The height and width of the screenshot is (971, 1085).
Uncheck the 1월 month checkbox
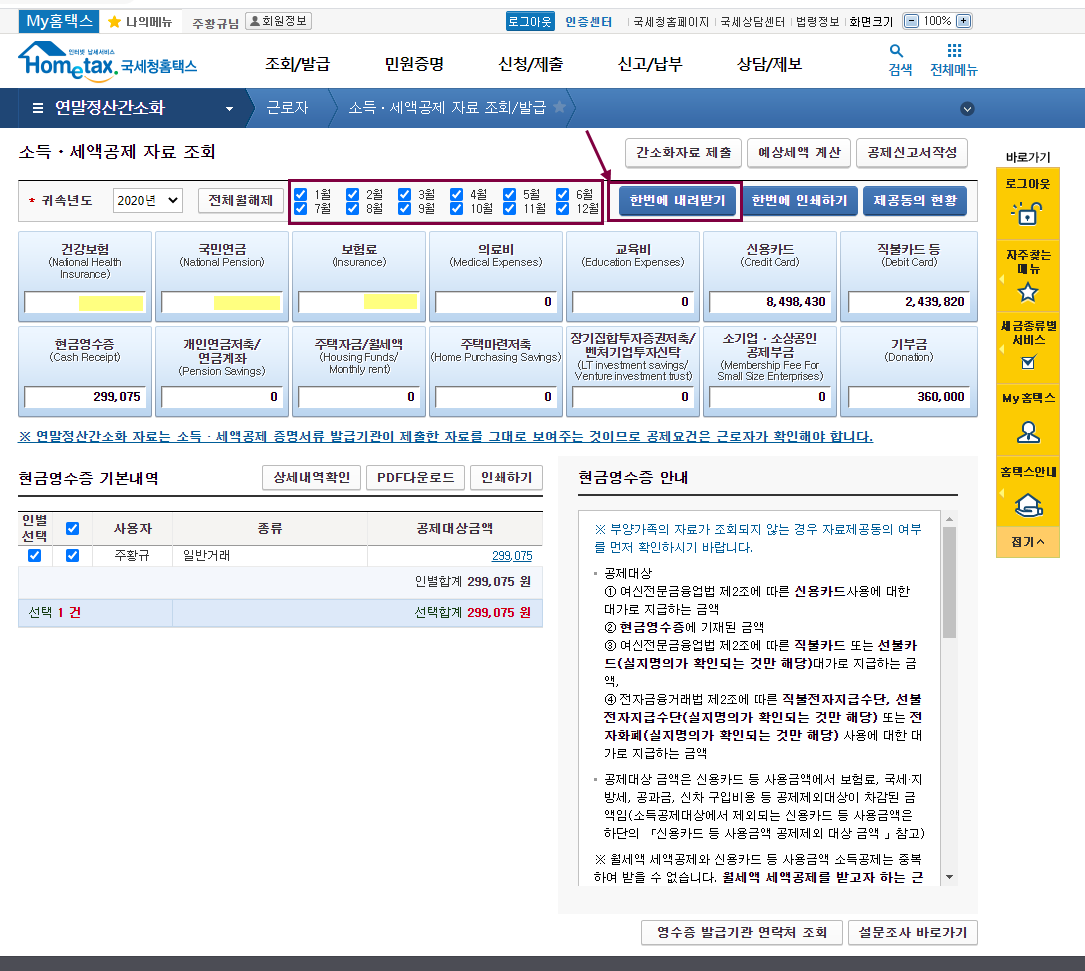click(x=301, y=194)
